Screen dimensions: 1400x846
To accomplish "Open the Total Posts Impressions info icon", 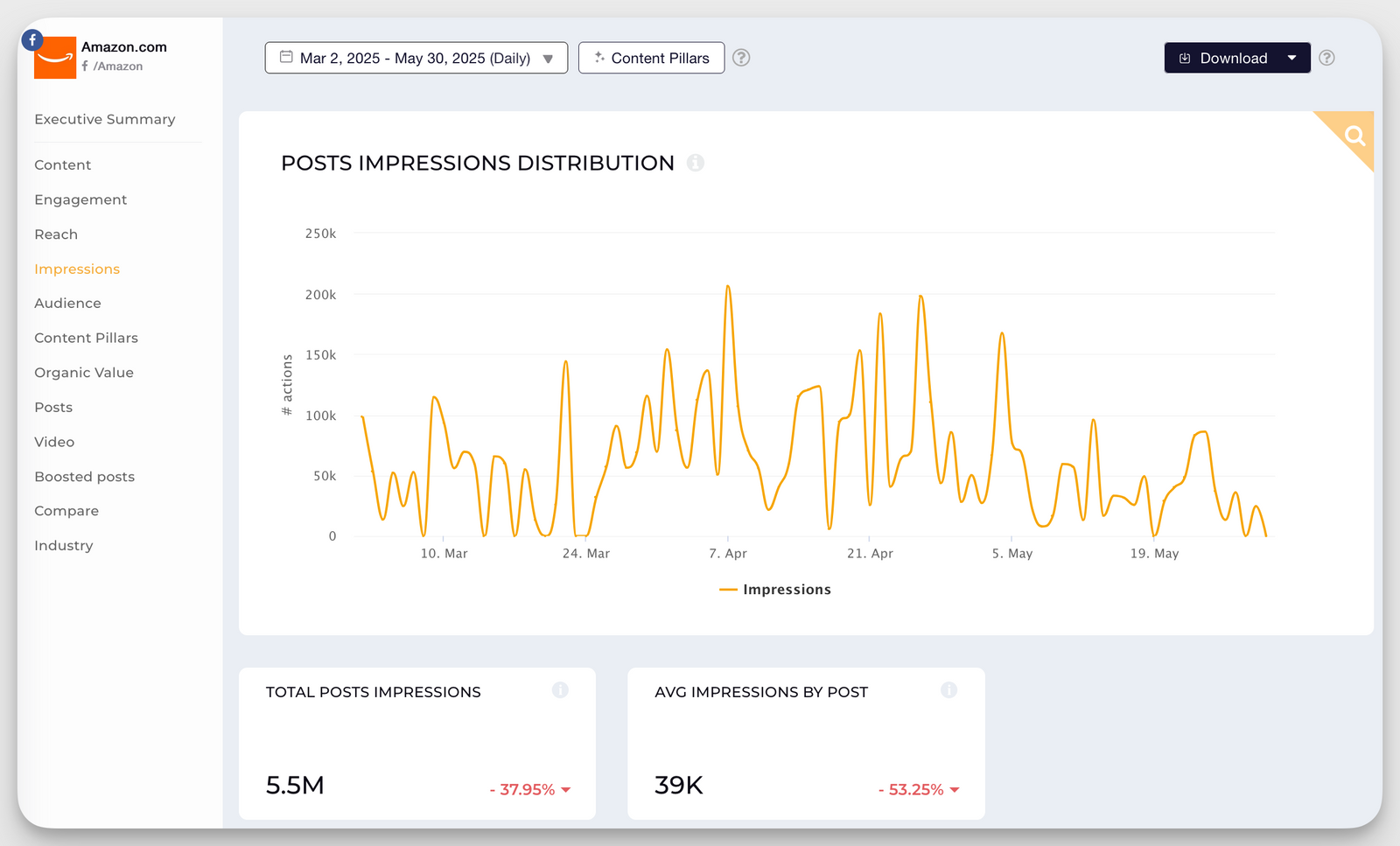I will pyautogui.click(x=561, y=690).
